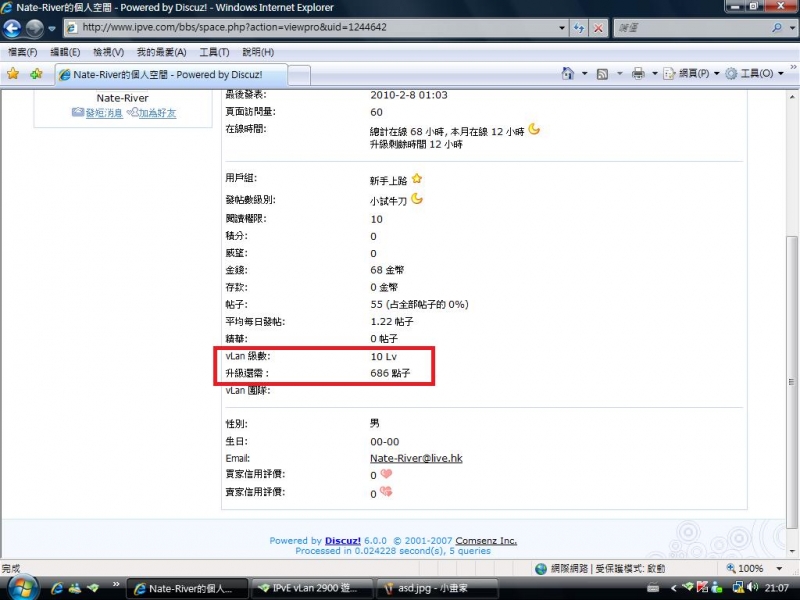
Task: Open the 我的最愛(A) menu
Action: coord(161,52)
